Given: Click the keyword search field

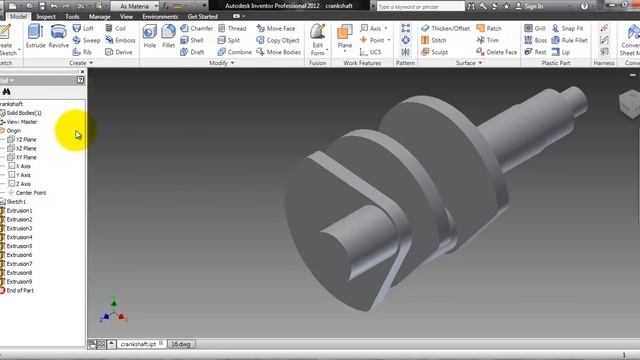Looking at the screenshot, I should click(420, 6).
